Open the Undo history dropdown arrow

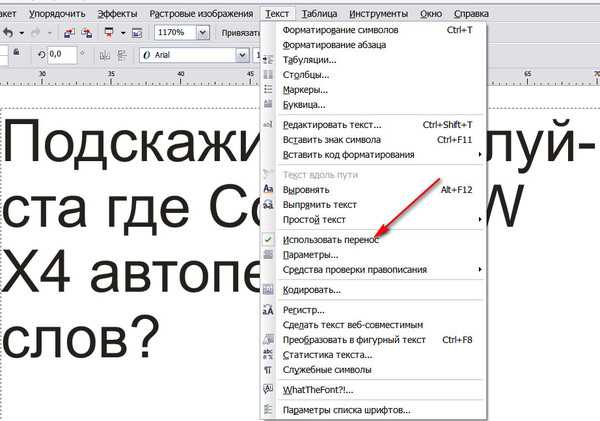pos(22,33)
